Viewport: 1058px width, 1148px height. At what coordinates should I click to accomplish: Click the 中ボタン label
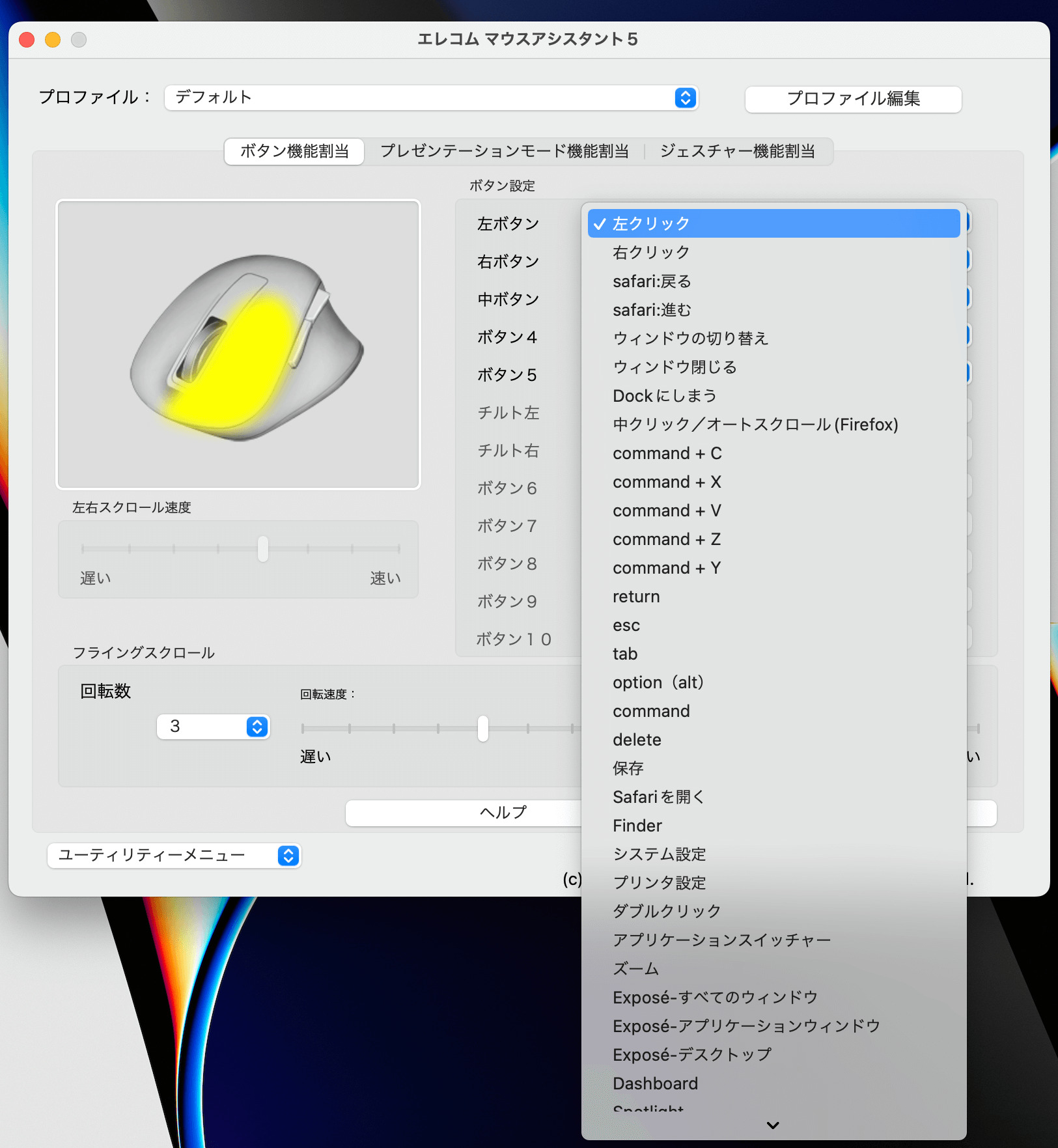(508, 299)
